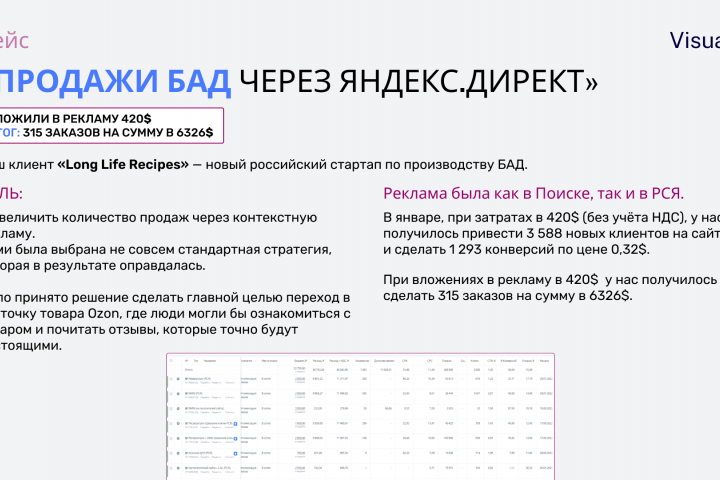Viewport: 720px width, 480px height.
Task: Click the line mentioning "не совсем стандартная стратегия"
Action: tap(166, 249)
